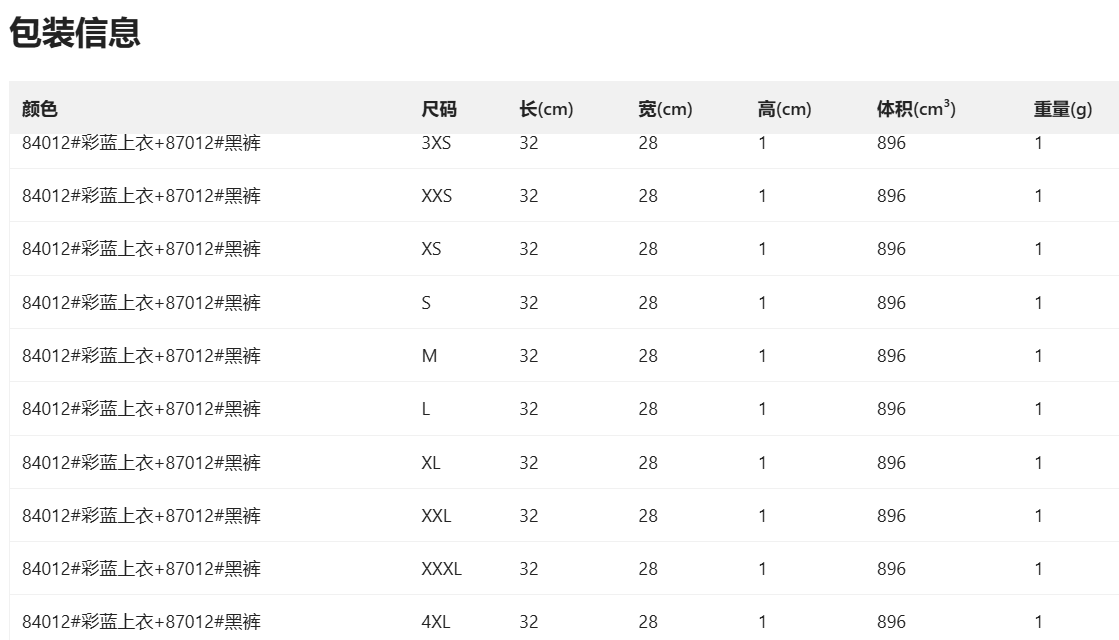This screenshot has height=640, width=1119.
Task: Click the 颜色 column header
Action: pyautogui.click(x=40, y=109)
